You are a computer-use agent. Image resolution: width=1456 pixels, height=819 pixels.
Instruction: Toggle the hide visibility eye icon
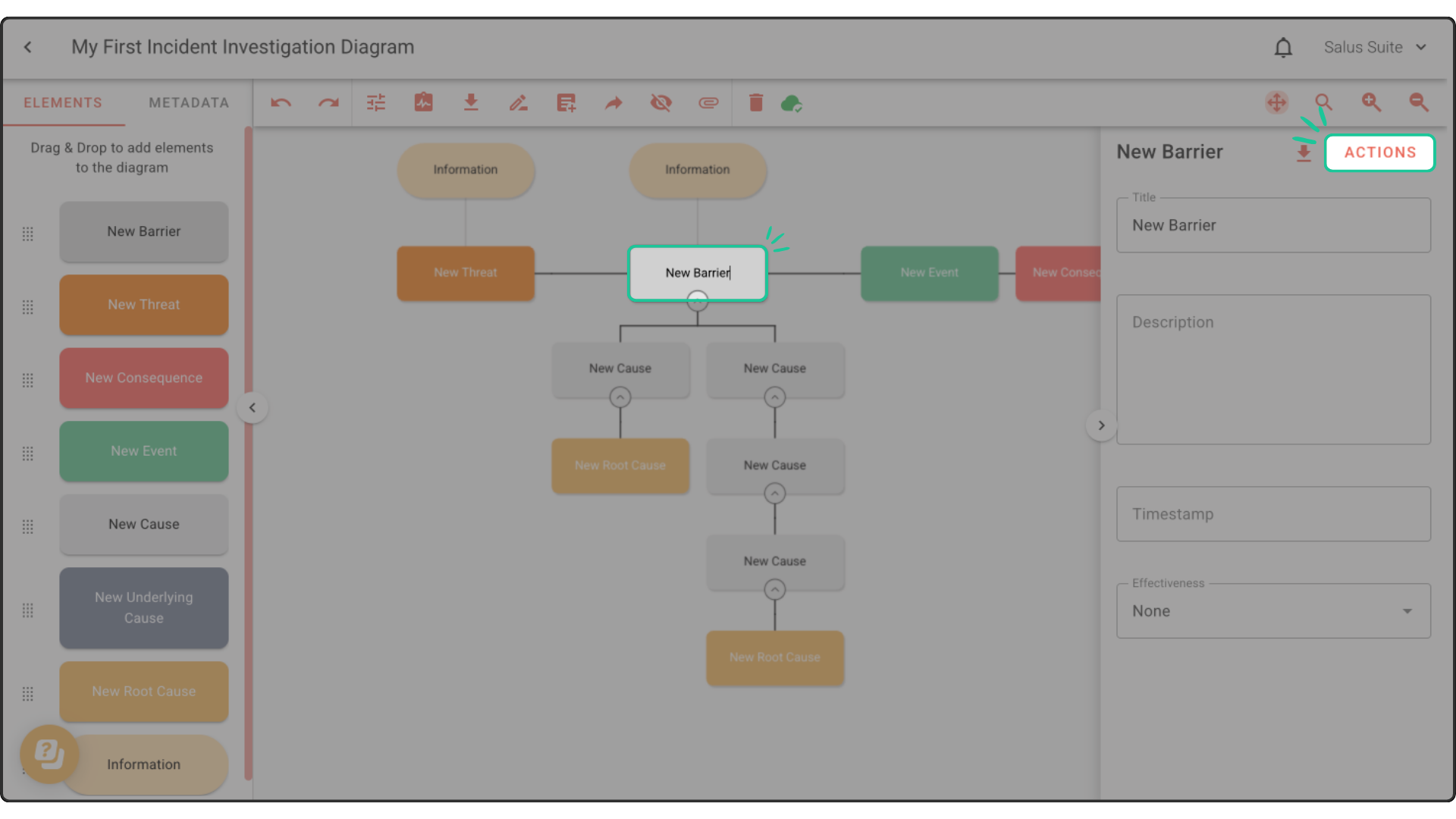(661, 103)
